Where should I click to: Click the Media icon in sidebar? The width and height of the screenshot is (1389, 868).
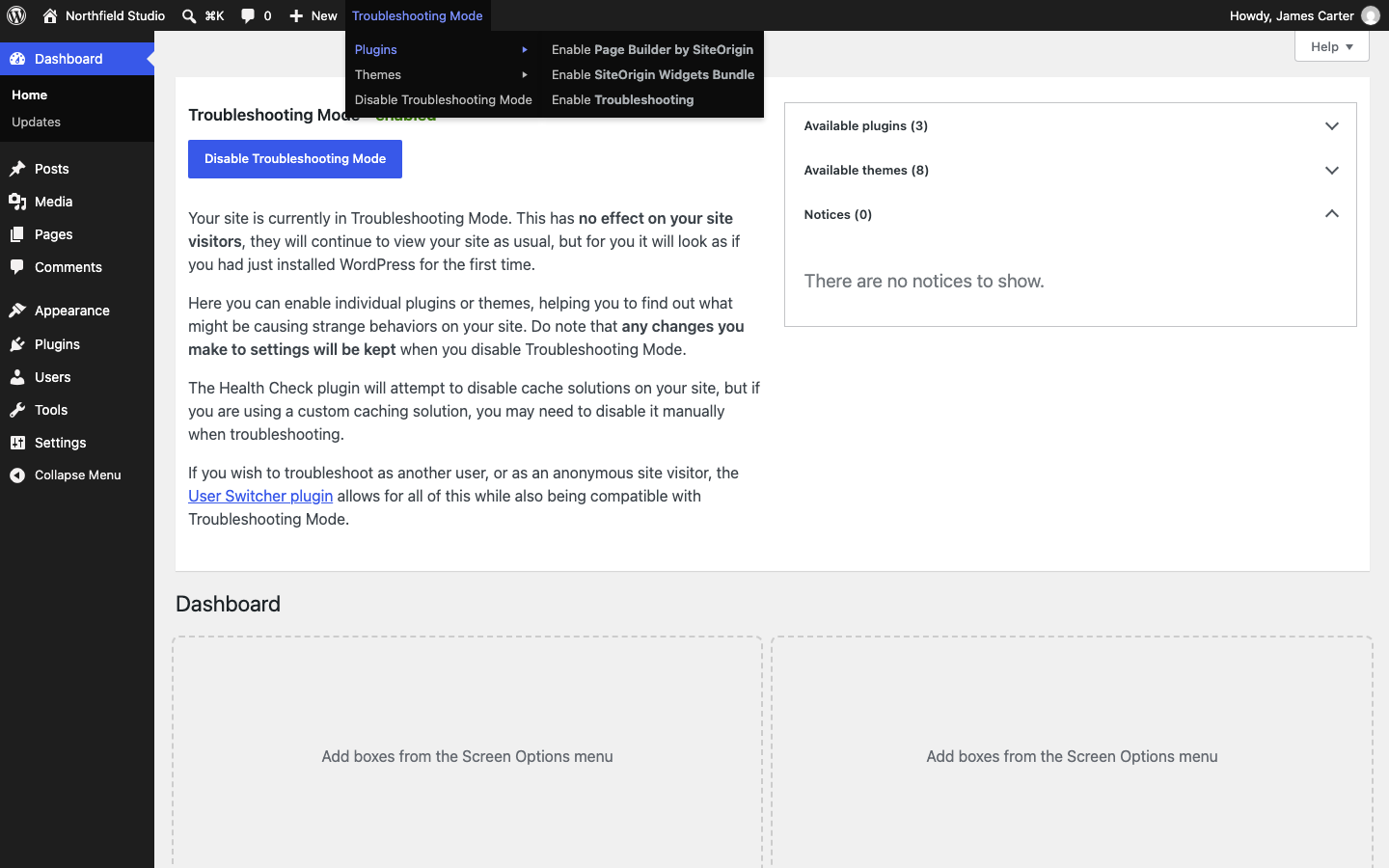pyautogui.click(x=17, y=202)
